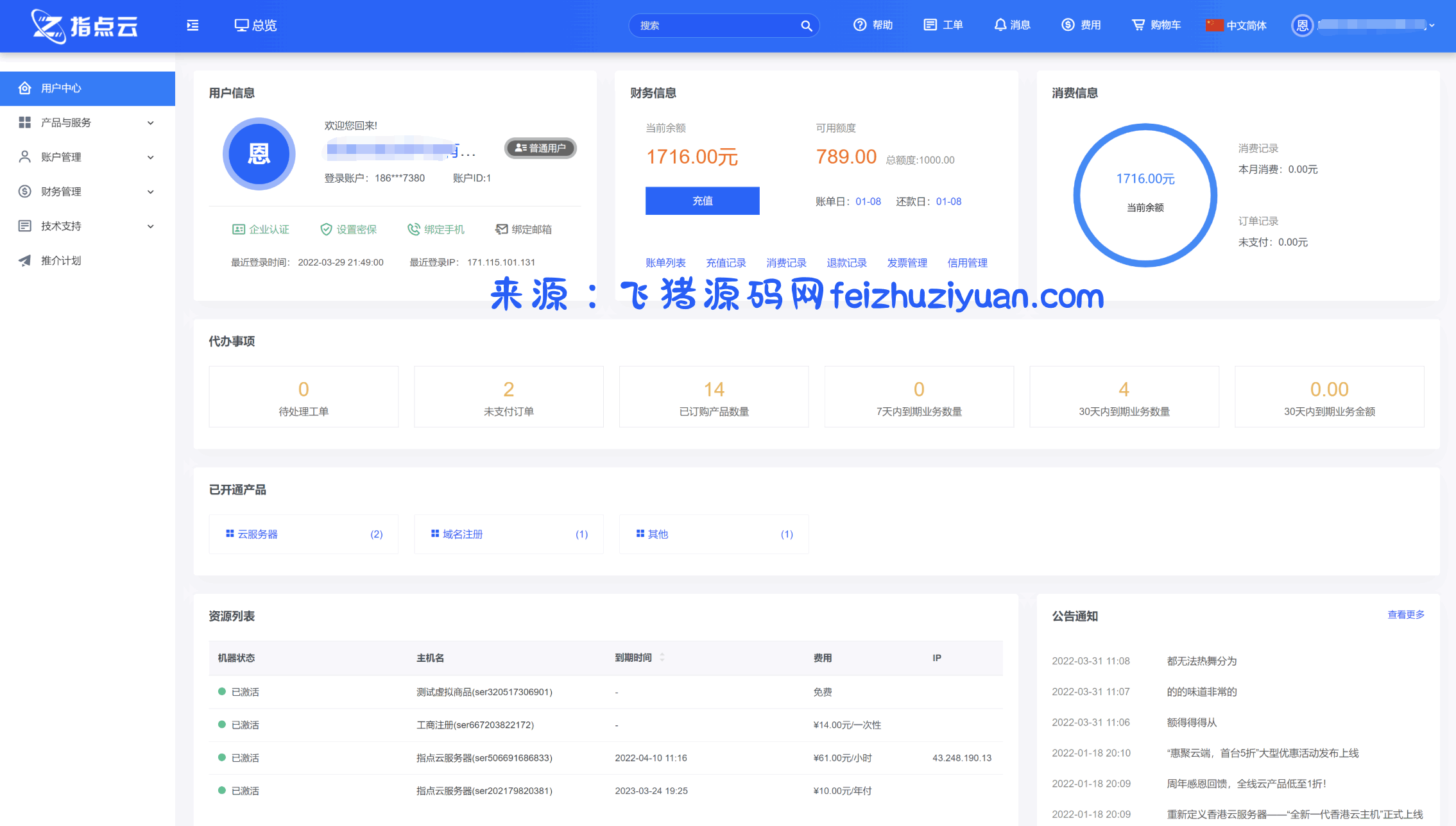This screenshot has width=1456, height=826.
Task: Click the 设置密保 shield icon
Action: 326,230
